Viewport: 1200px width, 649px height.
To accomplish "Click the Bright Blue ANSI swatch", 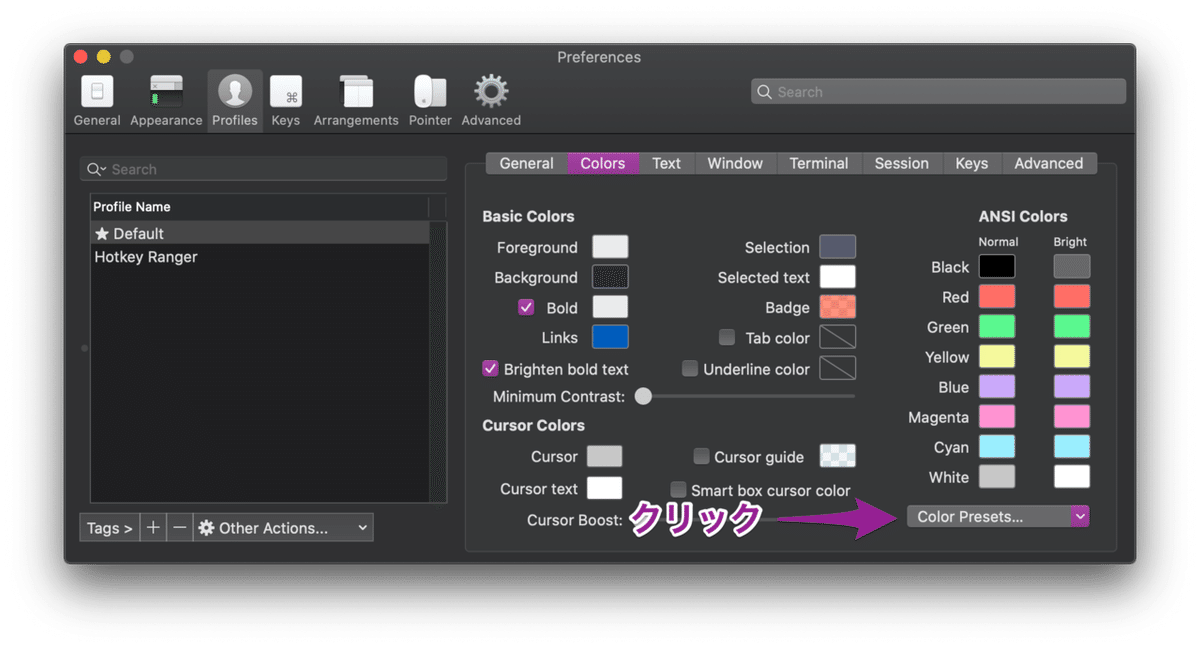I will pyautogui.click(x=1072, y=386).
